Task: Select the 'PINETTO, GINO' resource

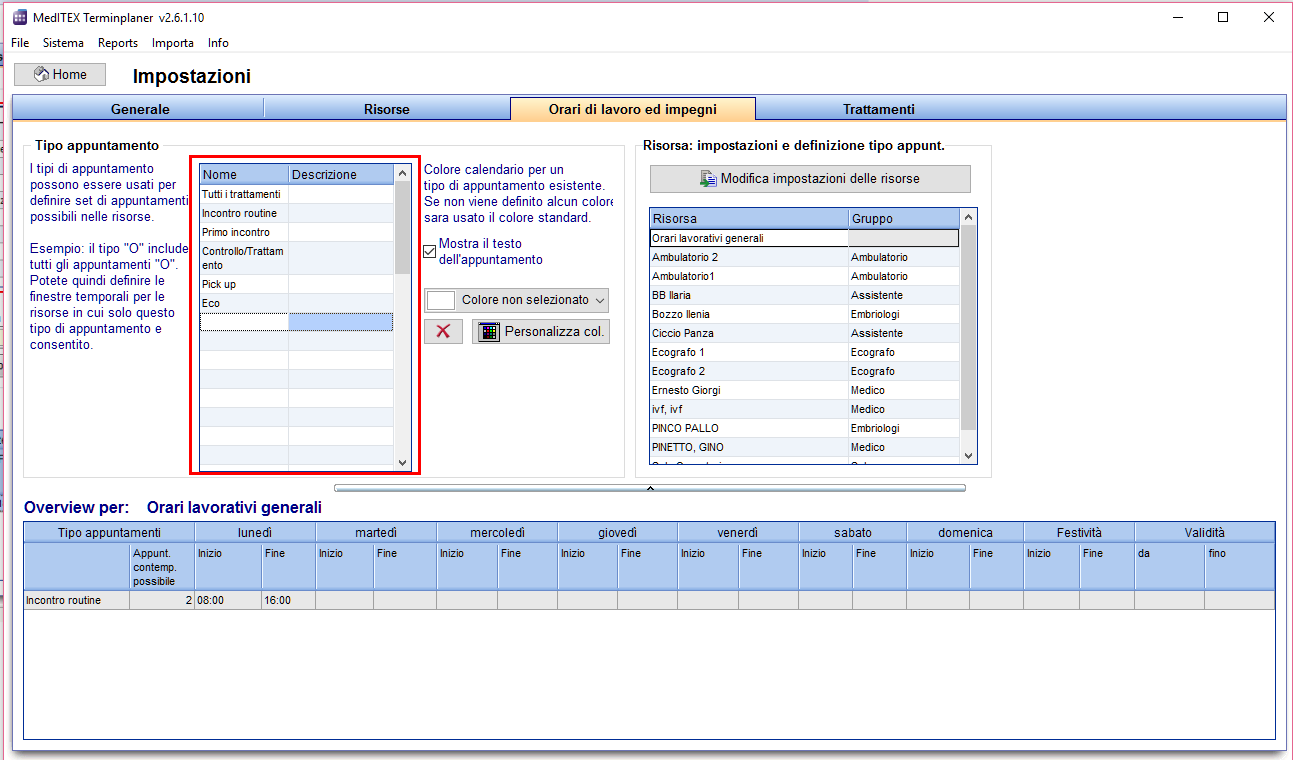Action: pyautogui.click(x=804, y=447)
